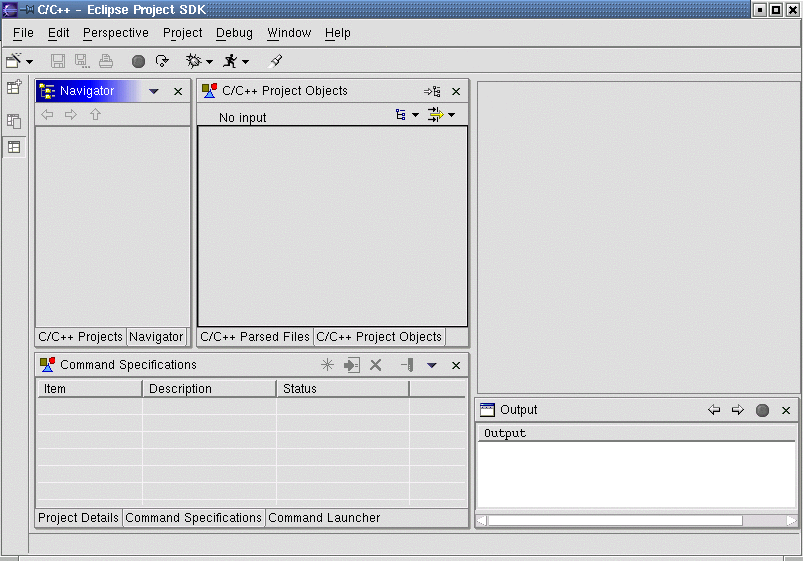
Task: Open Command Specifications view menu triangle
Action: click(x=432, y=365)
